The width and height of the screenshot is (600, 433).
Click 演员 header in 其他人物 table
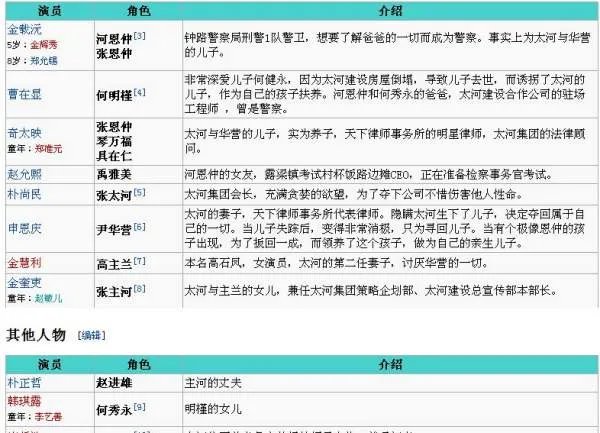click(x=50, y=365)
